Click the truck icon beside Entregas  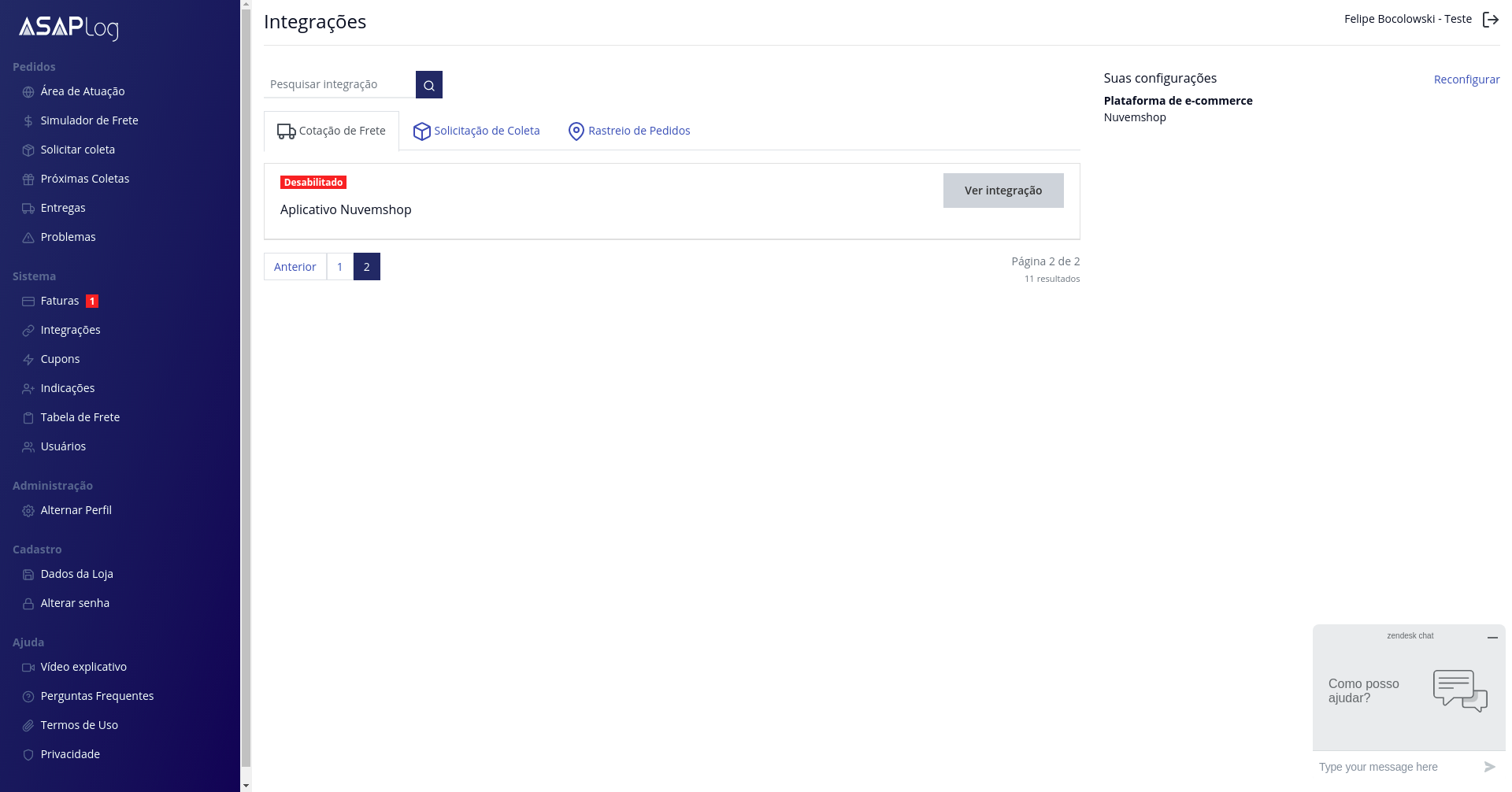click(x=28, y=209)
